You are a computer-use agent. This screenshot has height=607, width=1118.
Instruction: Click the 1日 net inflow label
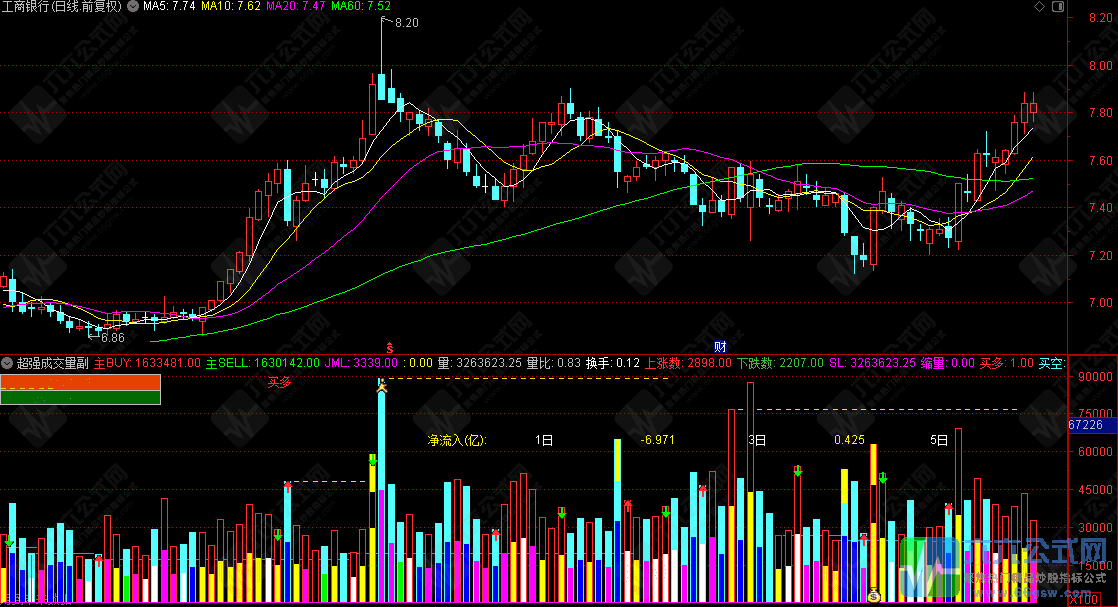pyautogui.click(x=544, y=440)
